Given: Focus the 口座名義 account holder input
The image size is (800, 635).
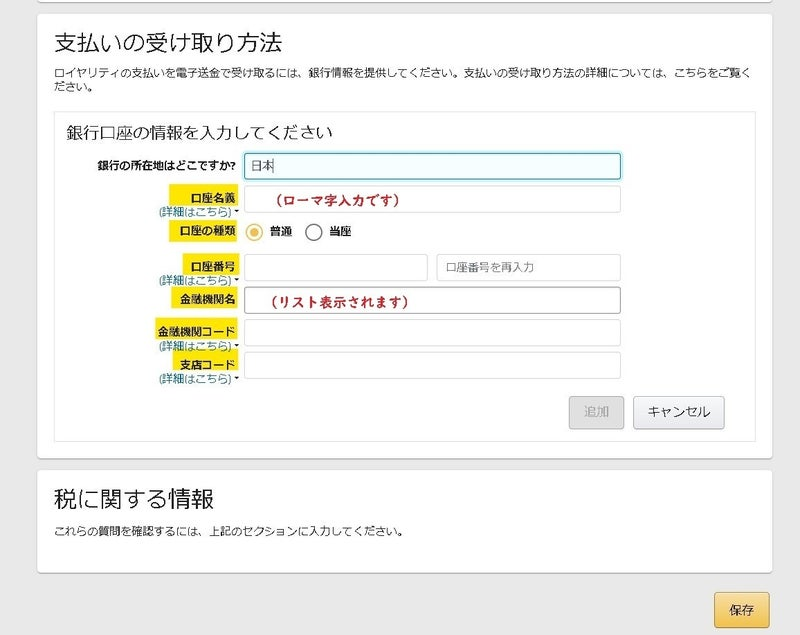Looking at the screenshot, I should coord(432,199).
